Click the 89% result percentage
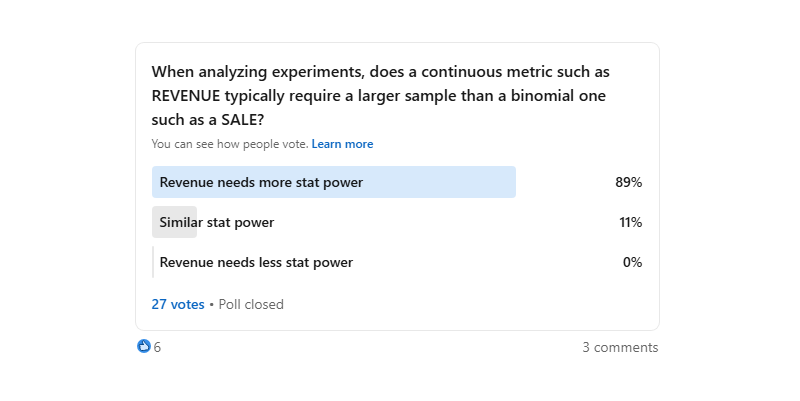This screenshot has height=401, width=800. tap(628, 182)
